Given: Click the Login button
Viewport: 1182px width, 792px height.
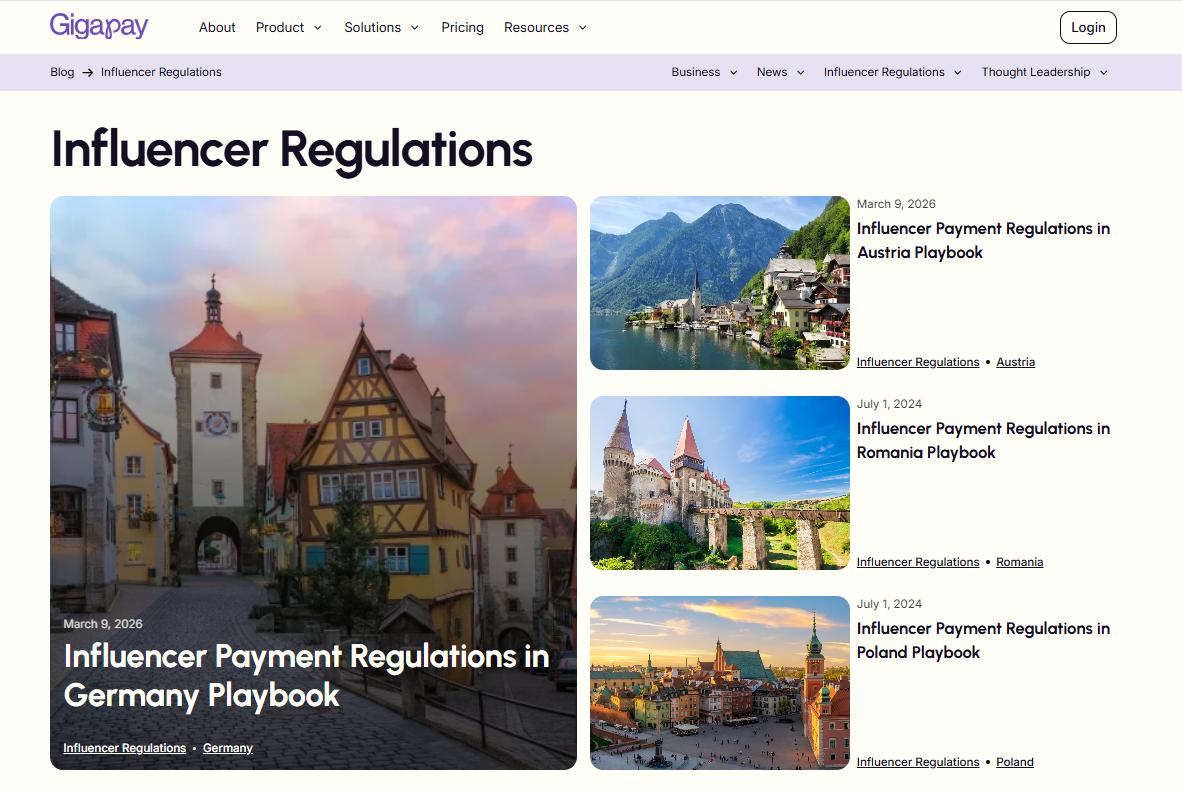Looking at the screenshot, I should 1088,27.
